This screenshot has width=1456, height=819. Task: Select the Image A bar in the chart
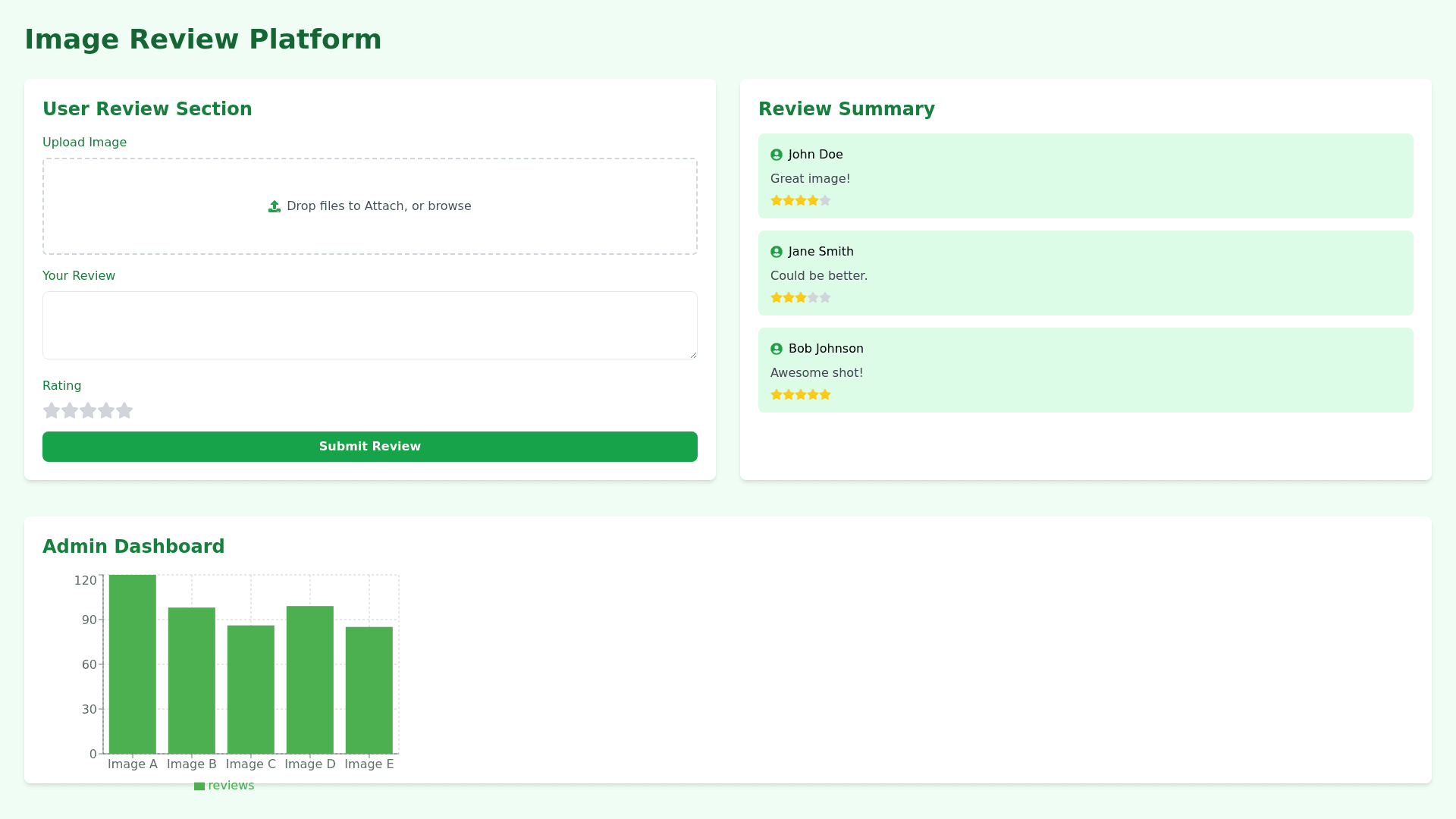pos(133,664)
